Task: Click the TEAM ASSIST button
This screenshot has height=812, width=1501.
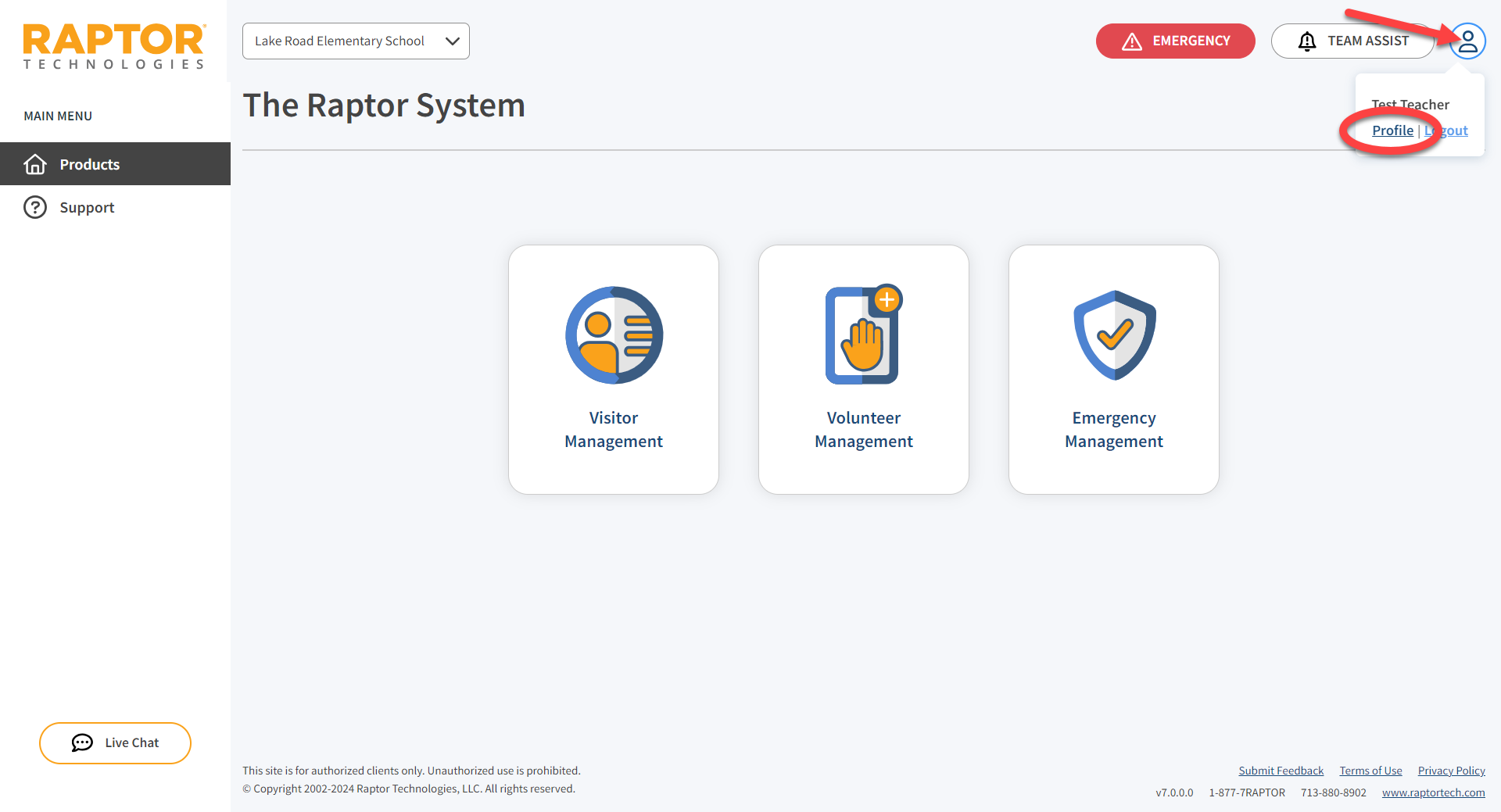Action: (x=1352, y=41)
